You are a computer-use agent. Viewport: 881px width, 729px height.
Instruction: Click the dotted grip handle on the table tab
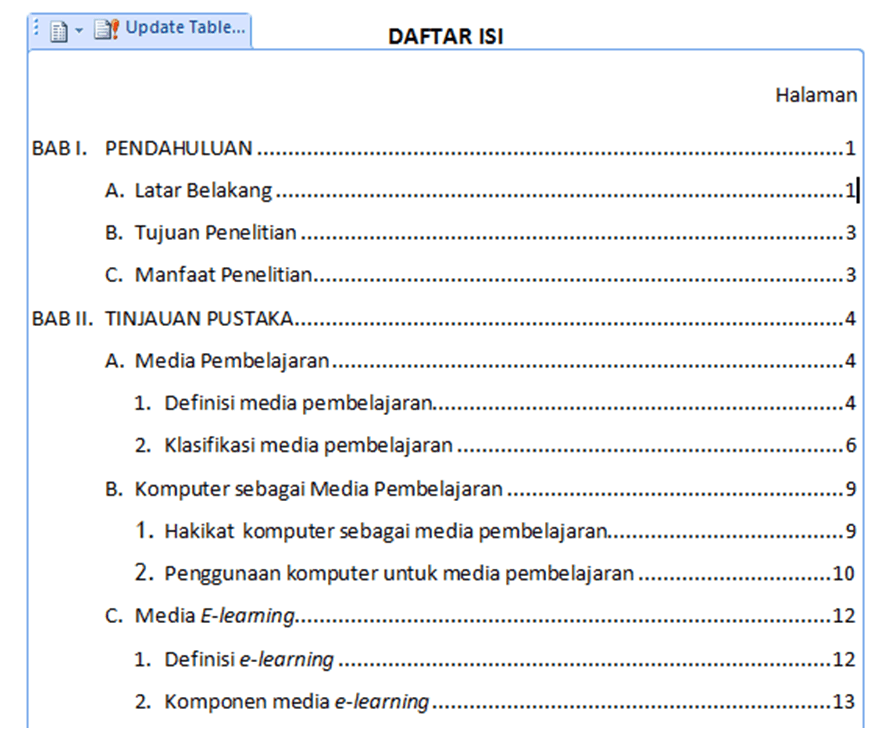tap(37, 27)
